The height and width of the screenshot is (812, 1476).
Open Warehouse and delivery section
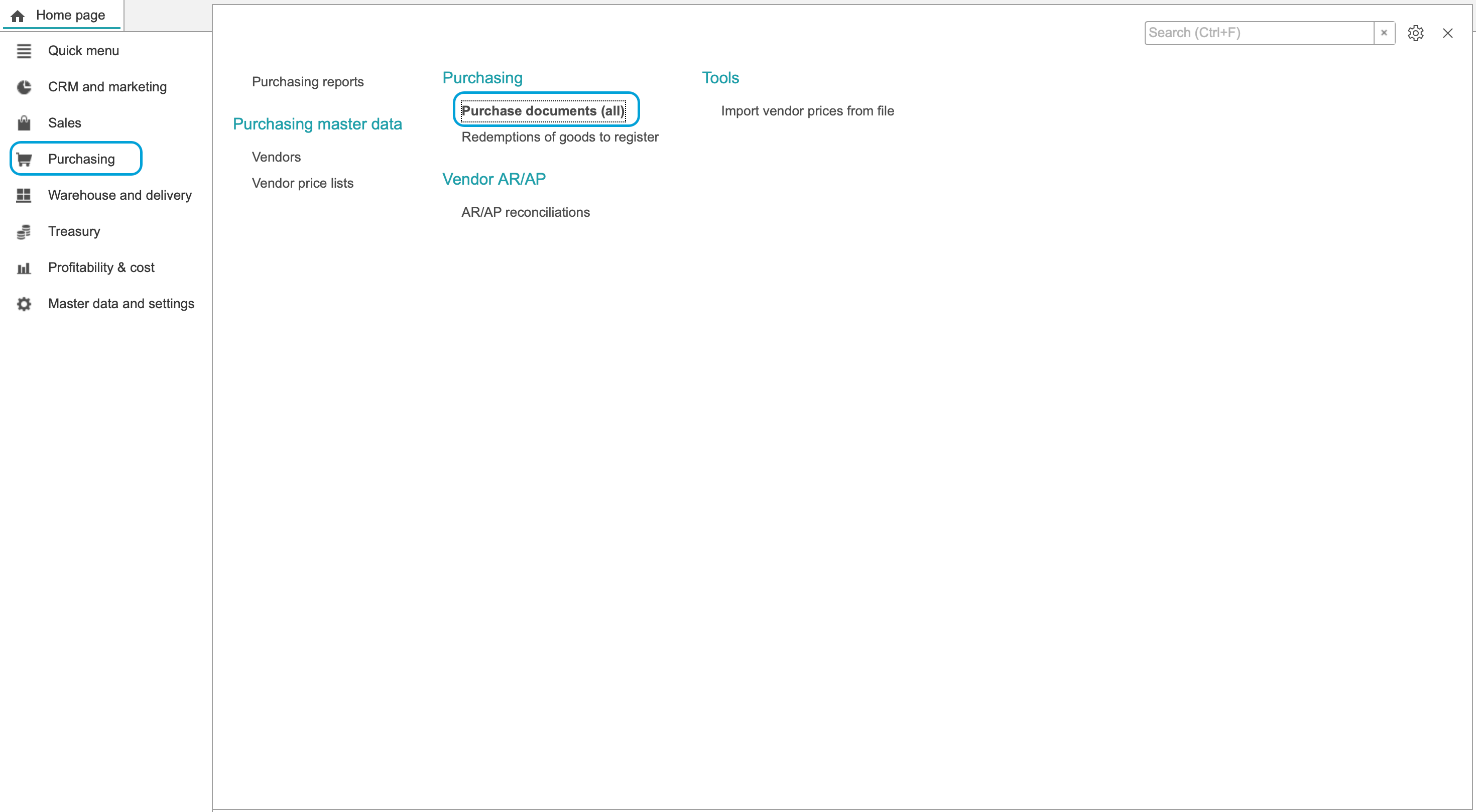pos(120,195)
